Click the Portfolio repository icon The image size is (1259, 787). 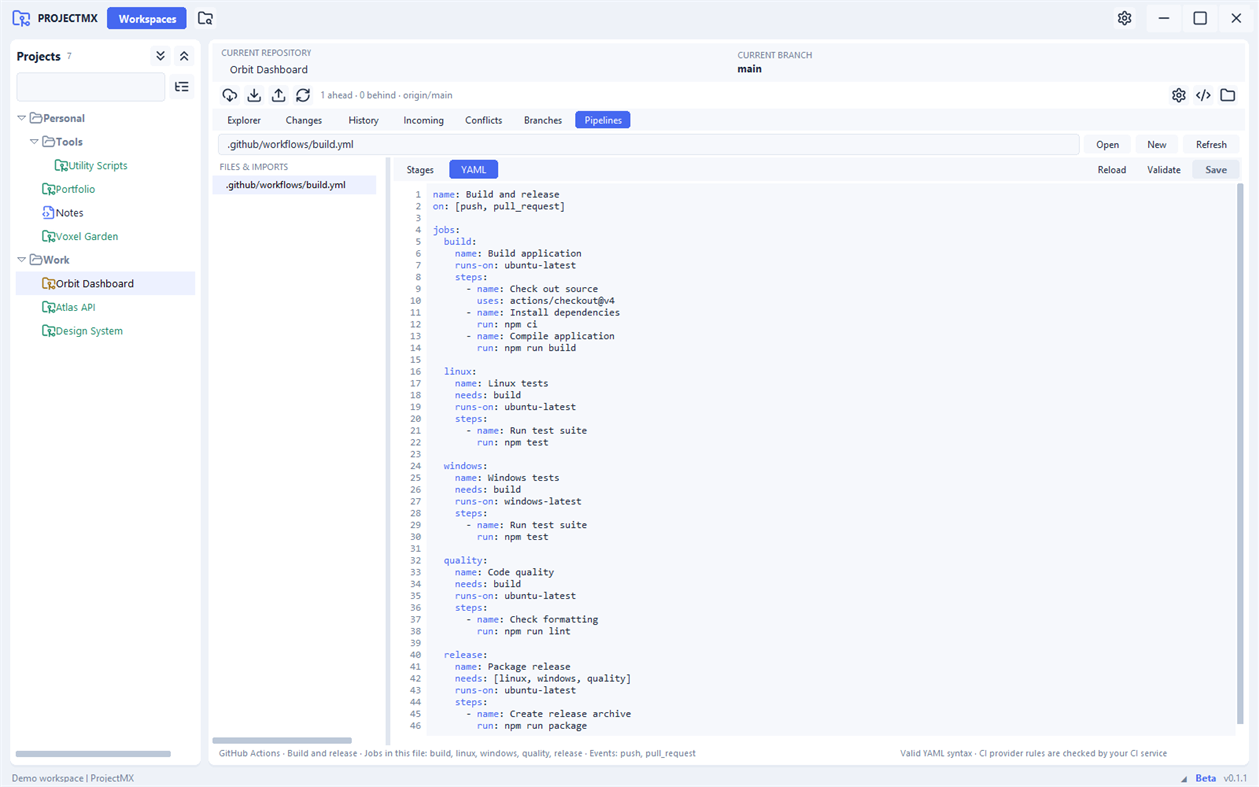click(48, 189)
